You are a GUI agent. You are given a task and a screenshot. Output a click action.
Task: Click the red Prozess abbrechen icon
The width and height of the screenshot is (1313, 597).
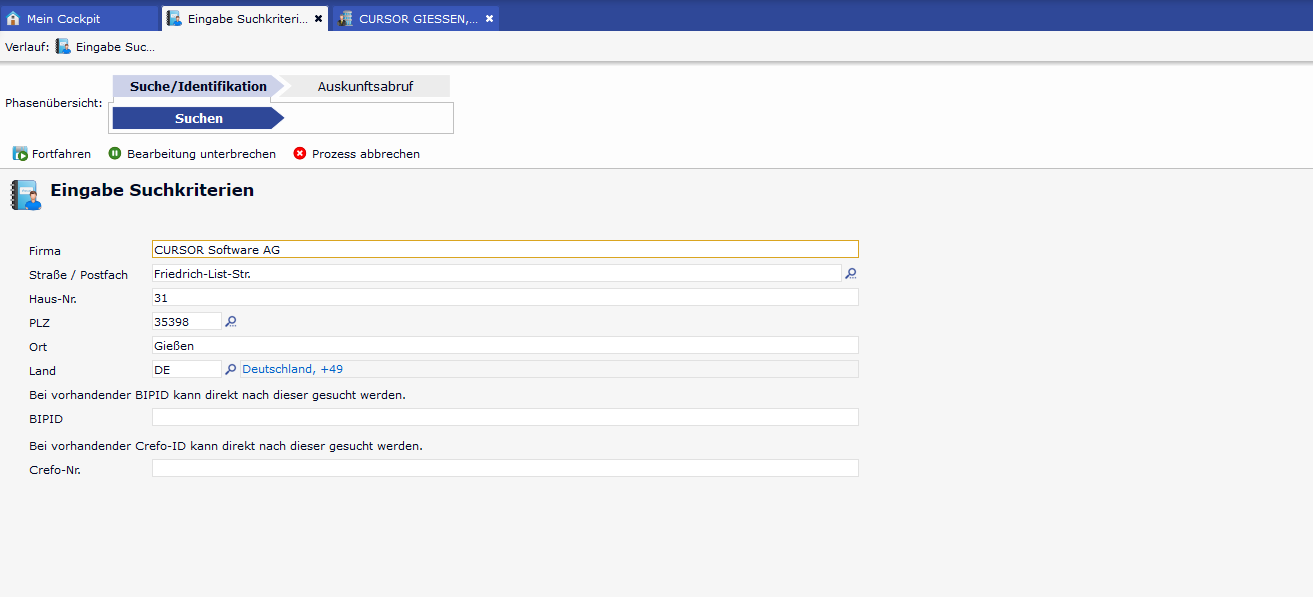point(299,154)
